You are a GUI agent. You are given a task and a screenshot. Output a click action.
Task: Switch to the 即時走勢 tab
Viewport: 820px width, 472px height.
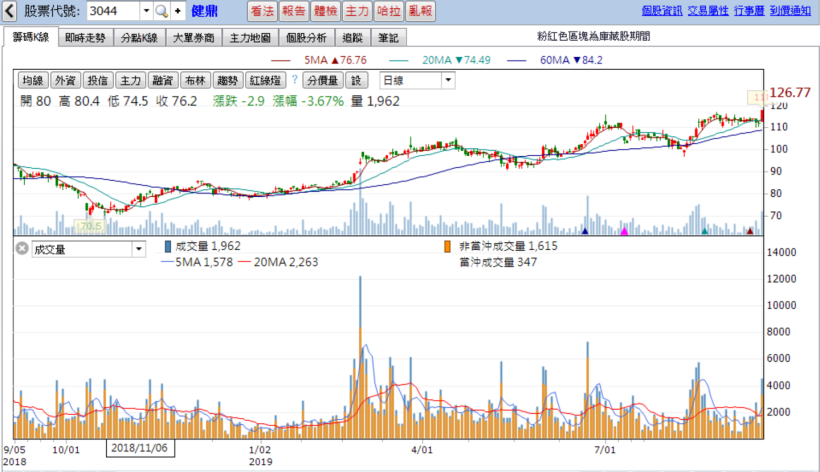click(x=84, y=37)
